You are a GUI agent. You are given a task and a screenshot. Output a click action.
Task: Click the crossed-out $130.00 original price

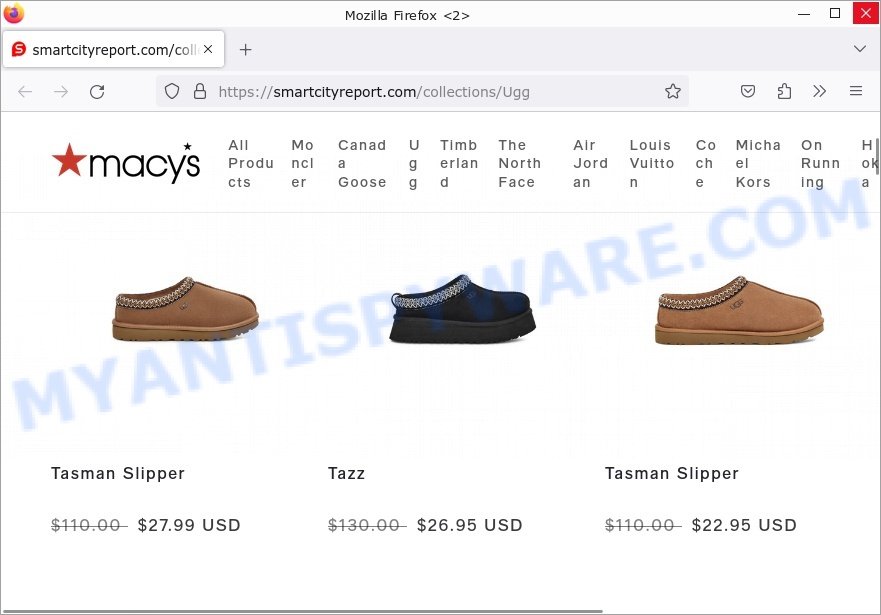(367, 525)
